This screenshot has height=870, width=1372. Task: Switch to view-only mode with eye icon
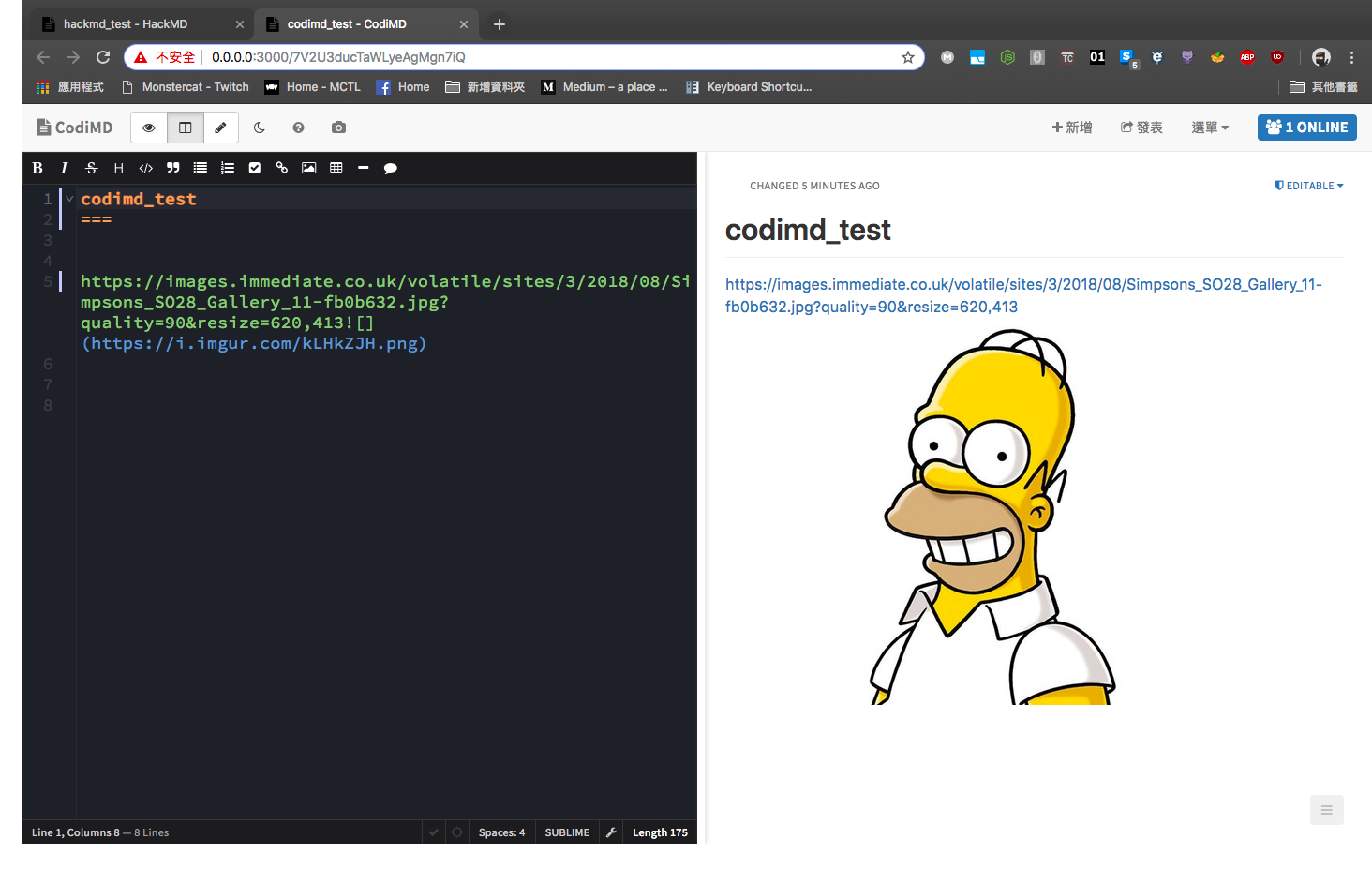tap(149, 127)
